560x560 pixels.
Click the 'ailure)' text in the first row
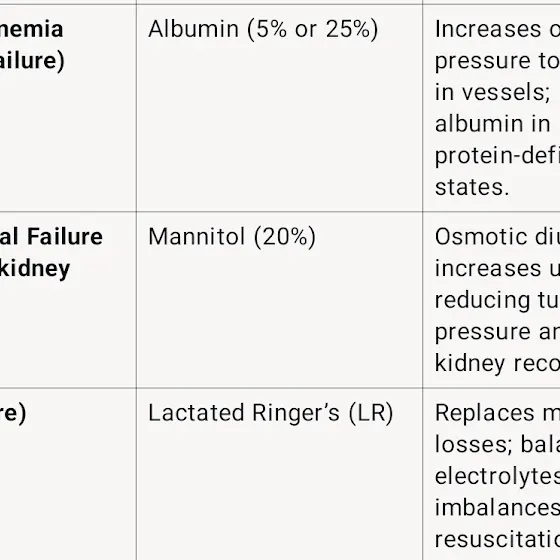point(32,61)
